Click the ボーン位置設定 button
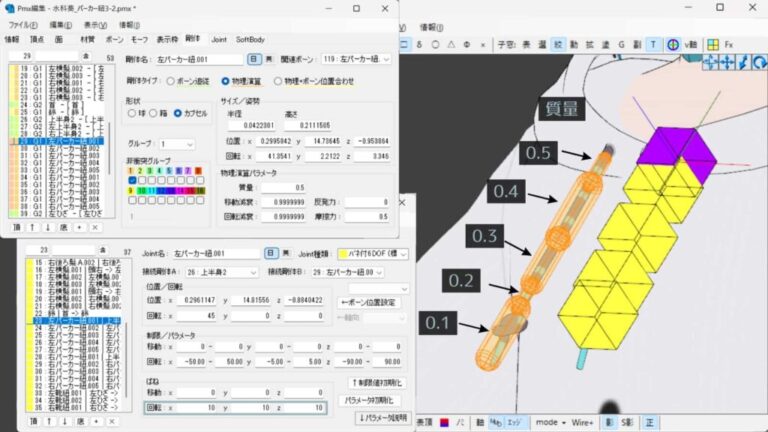 372,302
